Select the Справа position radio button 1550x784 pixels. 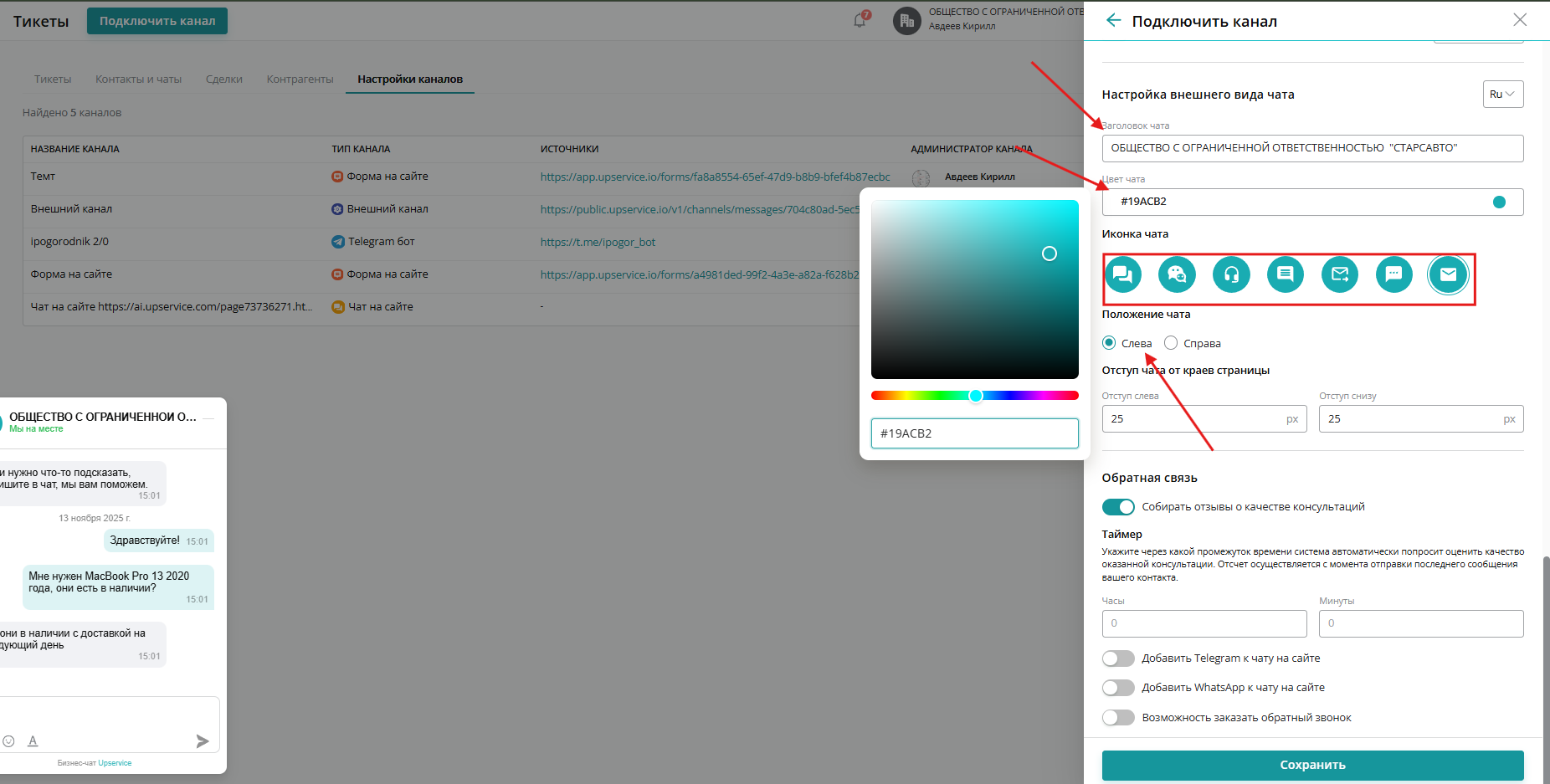[x=1171, y=342]
